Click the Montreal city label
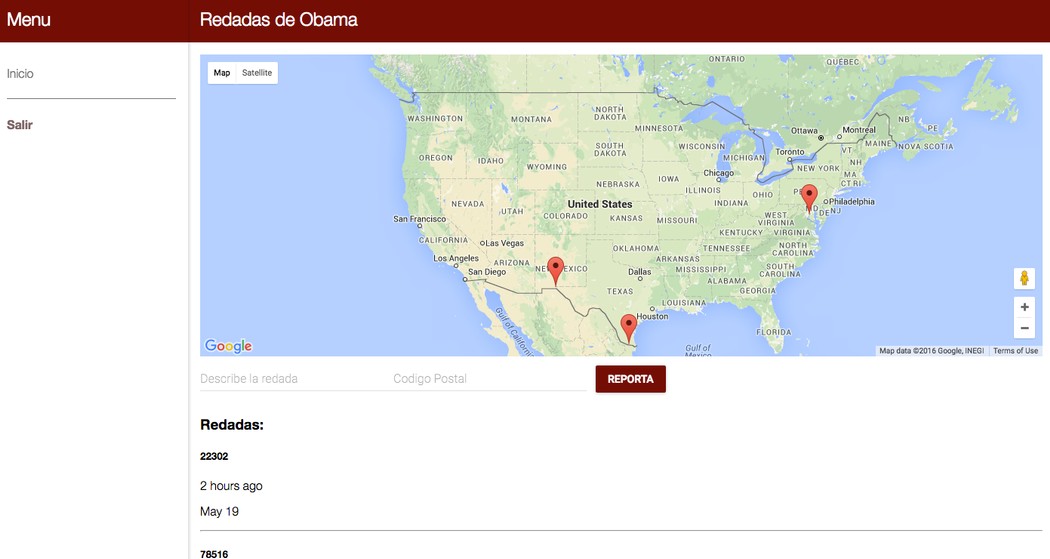This screenshot has height=559, width=1050. point(859,130)
